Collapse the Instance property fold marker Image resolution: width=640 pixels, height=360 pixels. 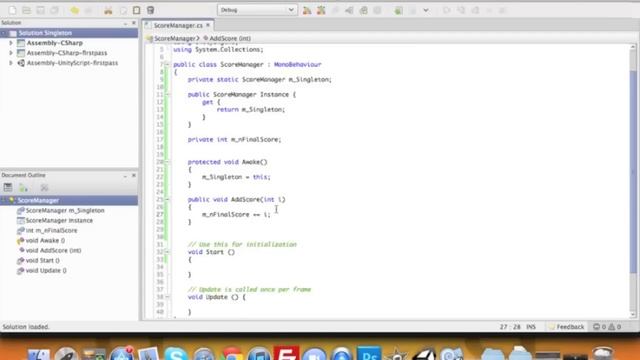167,94
